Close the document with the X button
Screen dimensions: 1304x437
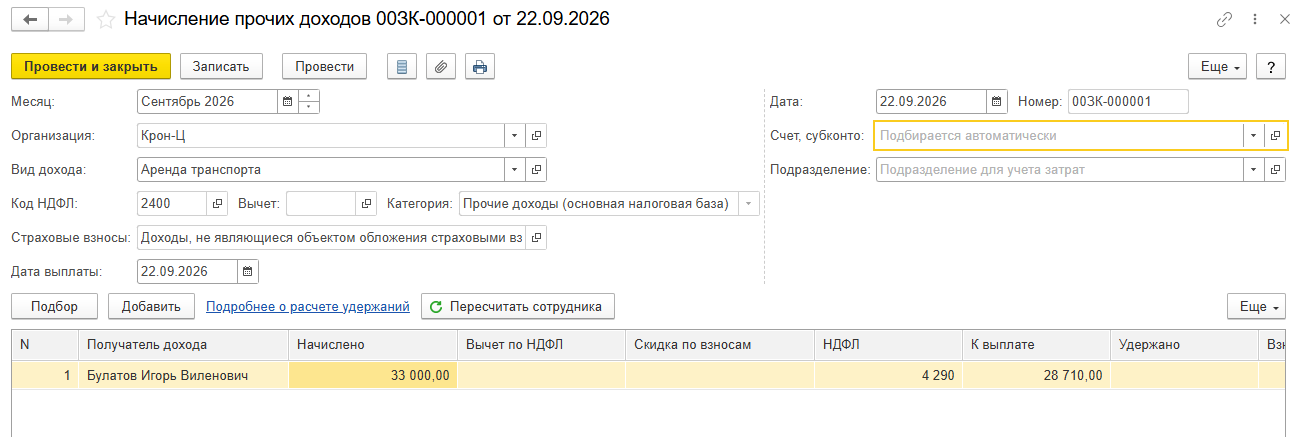click(1284, 19)
